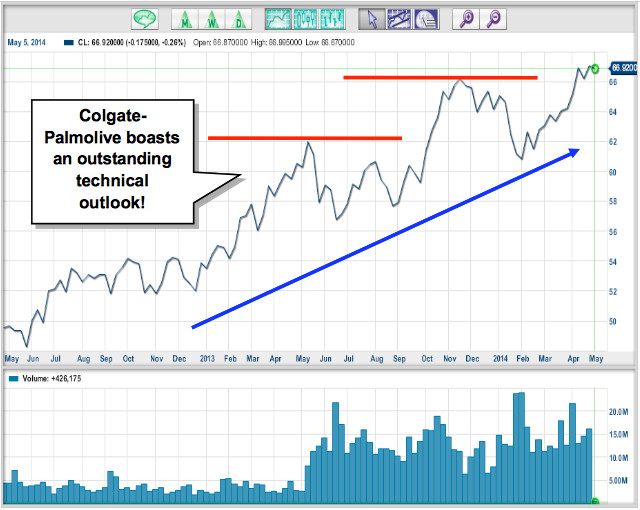Select the candlestick chart style

[306, 18]
